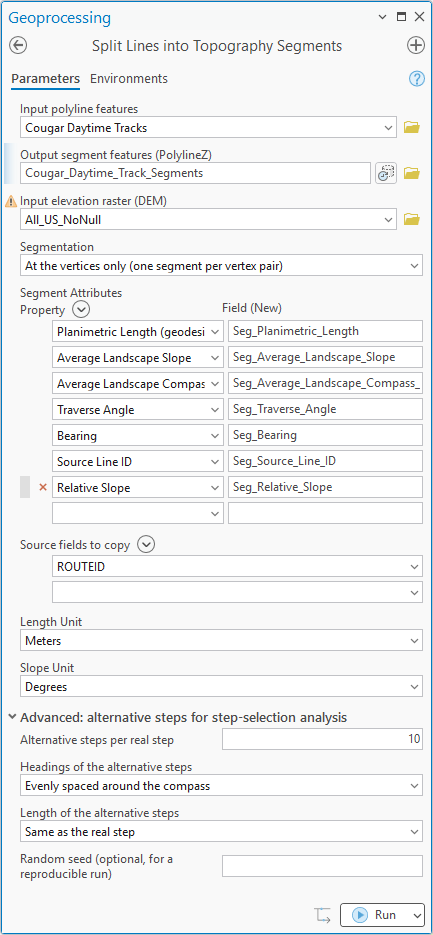
Task: Edit the Seg_Traverse_Angle field name
Action: pos(325,409)
